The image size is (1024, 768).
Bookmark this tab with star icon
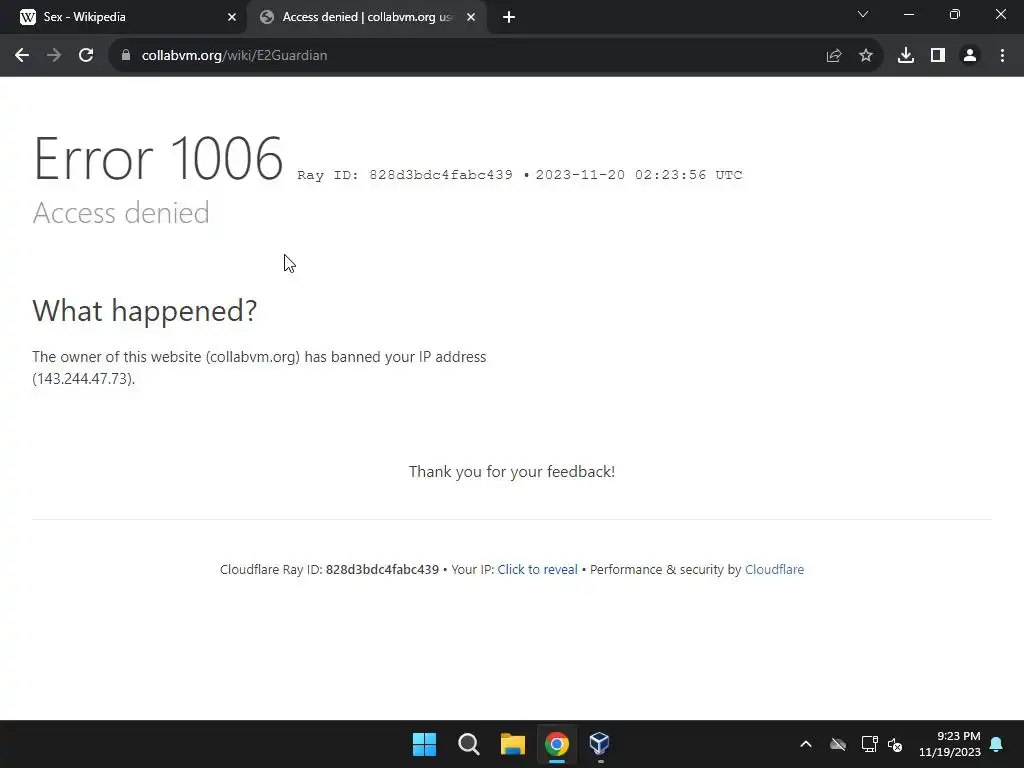(x=866, y=56)
